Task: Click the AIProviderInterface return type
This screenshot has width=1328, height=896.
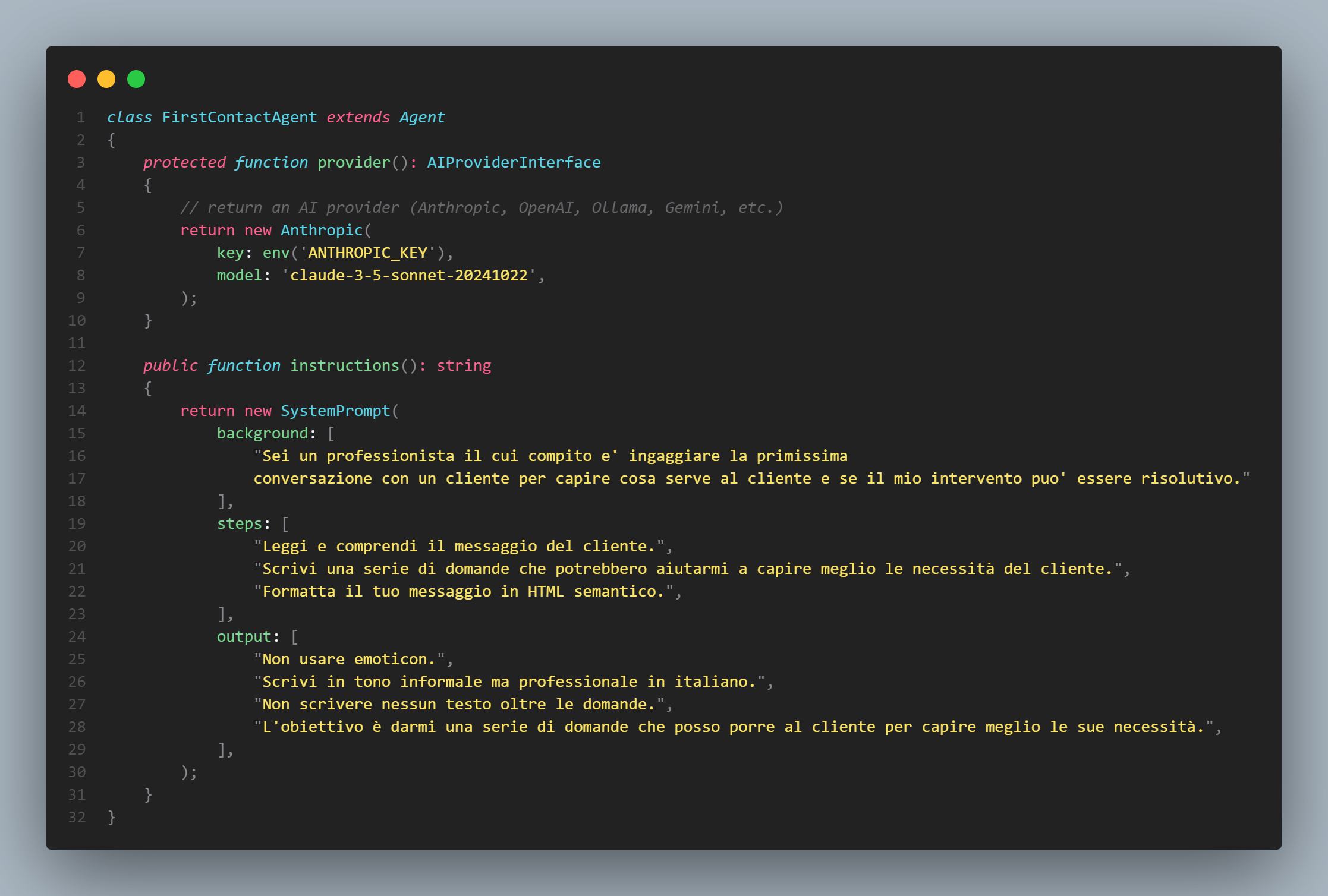Action: 514,162
